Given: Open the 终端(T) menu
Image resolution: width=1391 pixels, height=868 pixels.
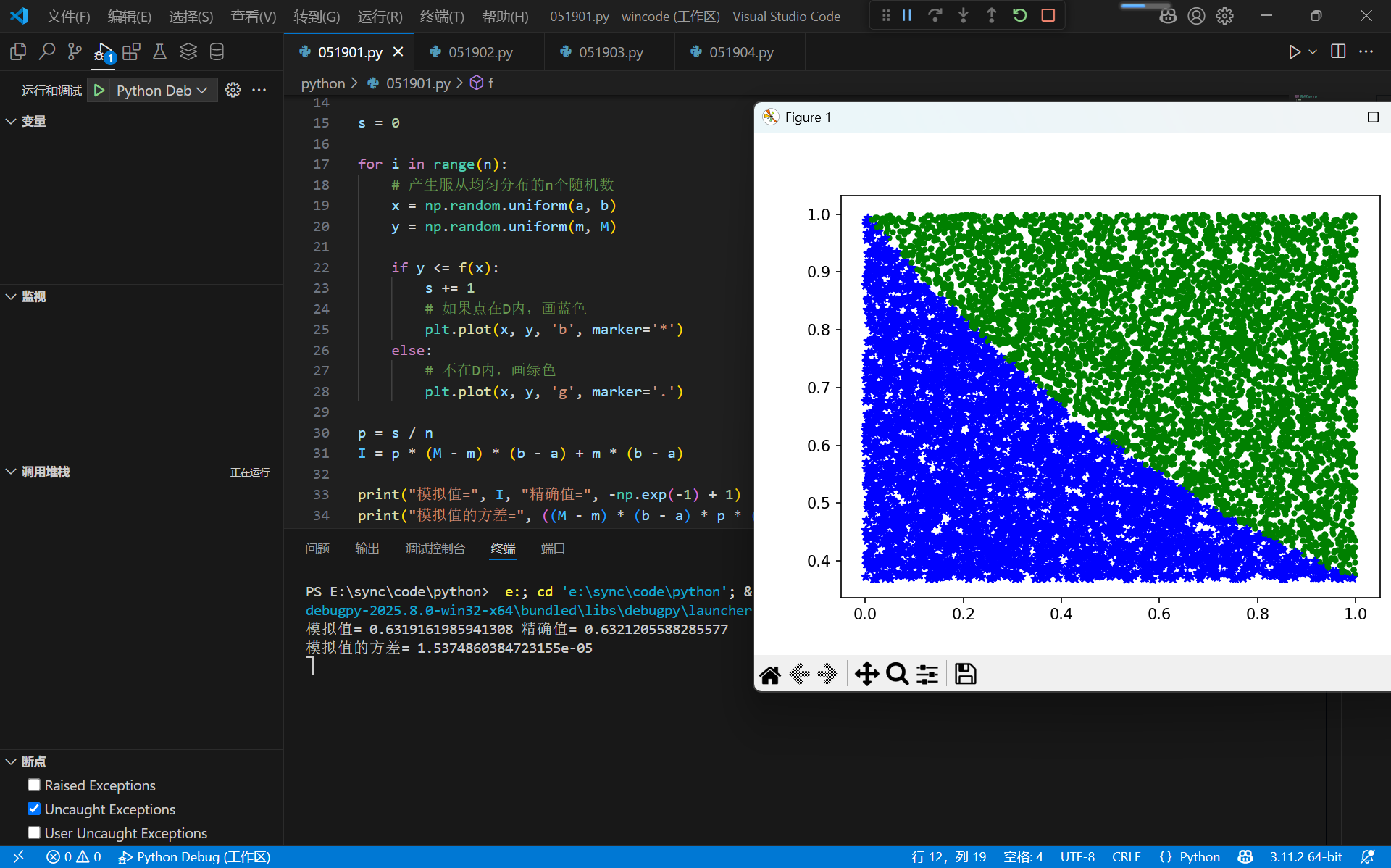Looking at the screenshot, I should point(442,16).
